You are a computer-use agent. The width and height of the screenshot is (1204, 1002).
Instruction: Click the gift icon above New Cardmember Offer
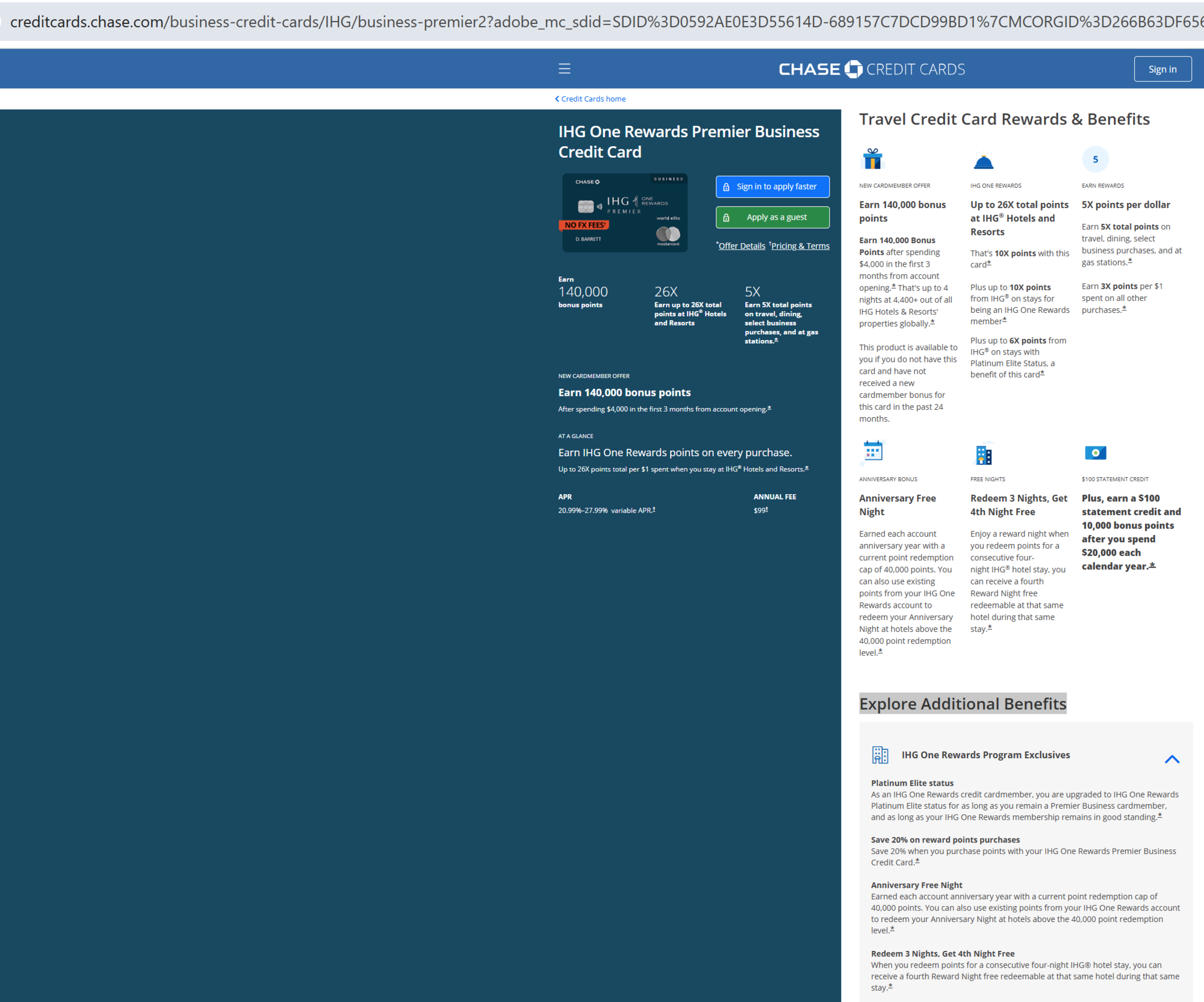(x=872, y=159)
